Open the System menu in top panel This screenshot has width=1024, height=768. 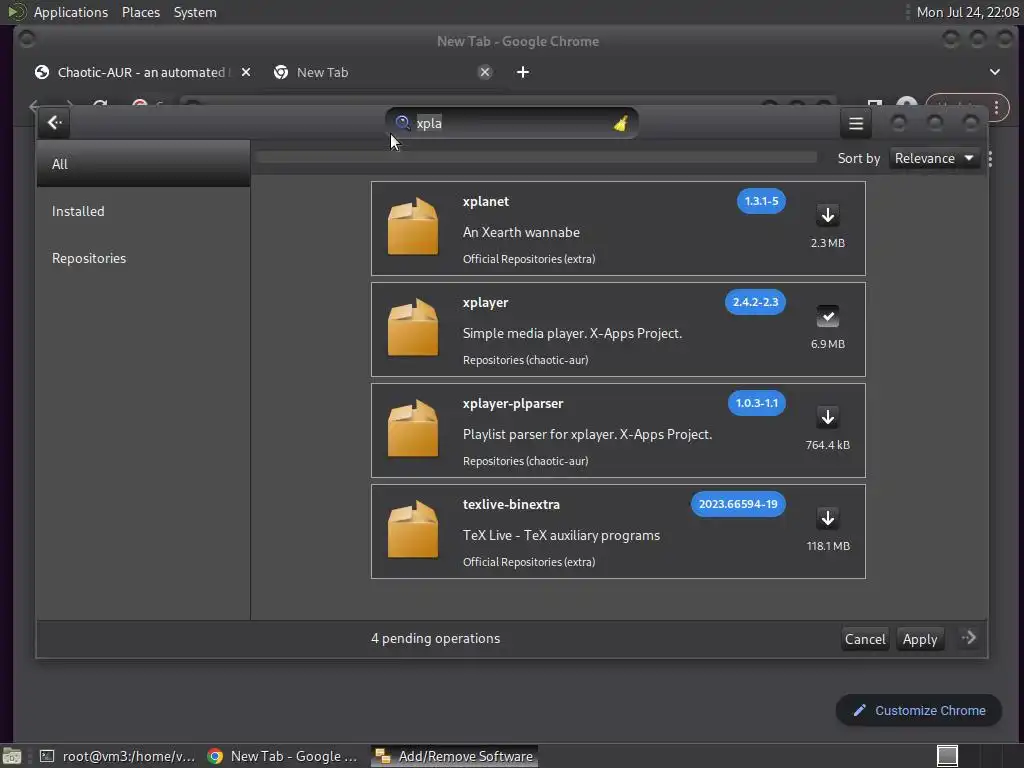coord(195,12)
